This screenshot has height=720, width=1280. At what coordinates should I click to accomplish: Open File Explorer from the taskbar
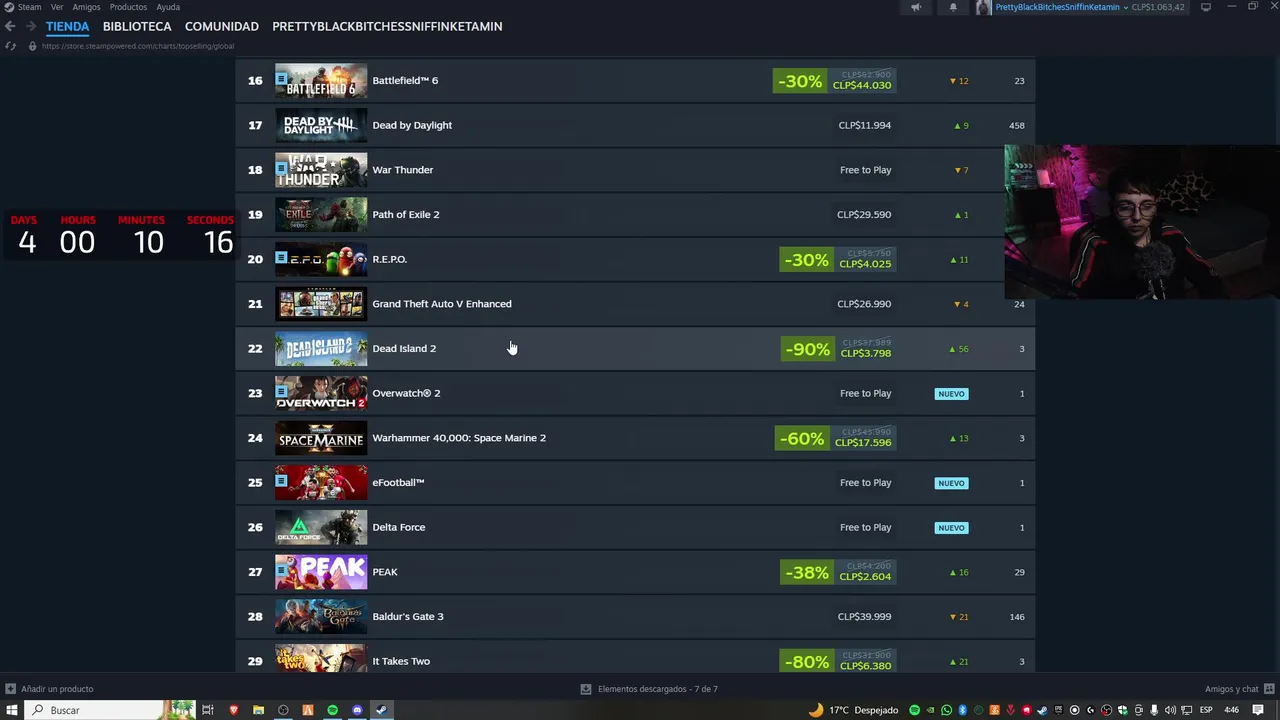coord(258,710)
